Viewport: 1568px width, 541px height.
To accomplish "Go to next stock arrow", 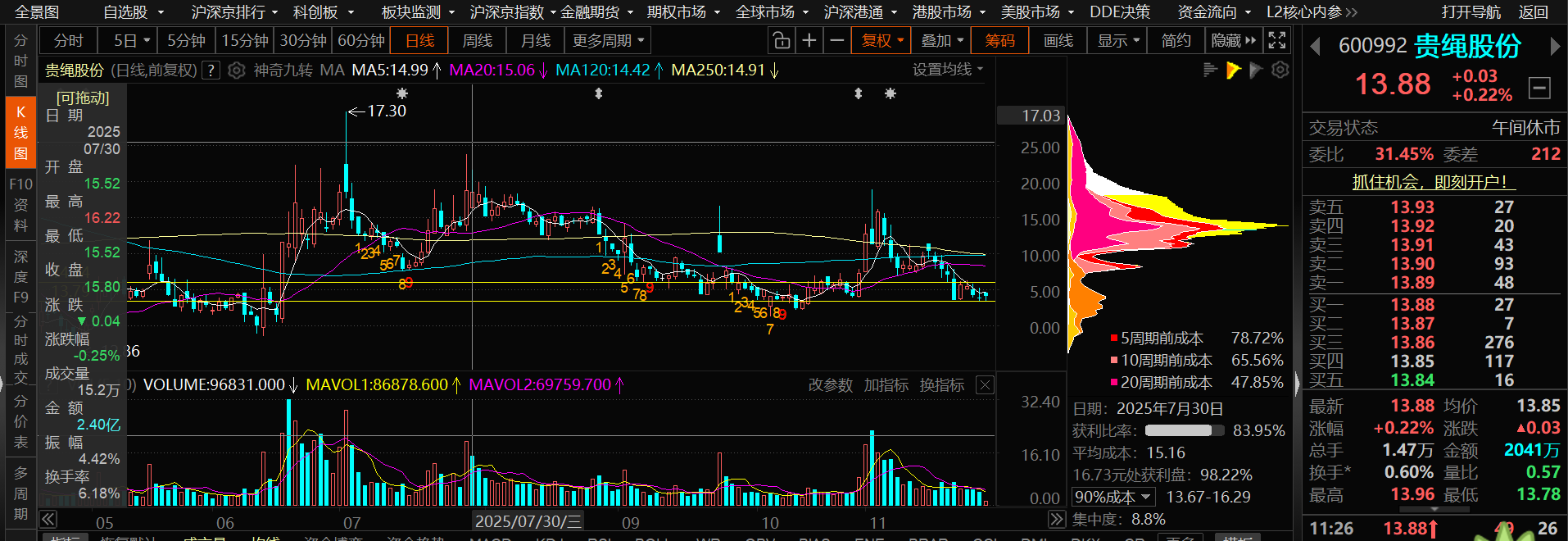I will click(x=1555, y=47).
